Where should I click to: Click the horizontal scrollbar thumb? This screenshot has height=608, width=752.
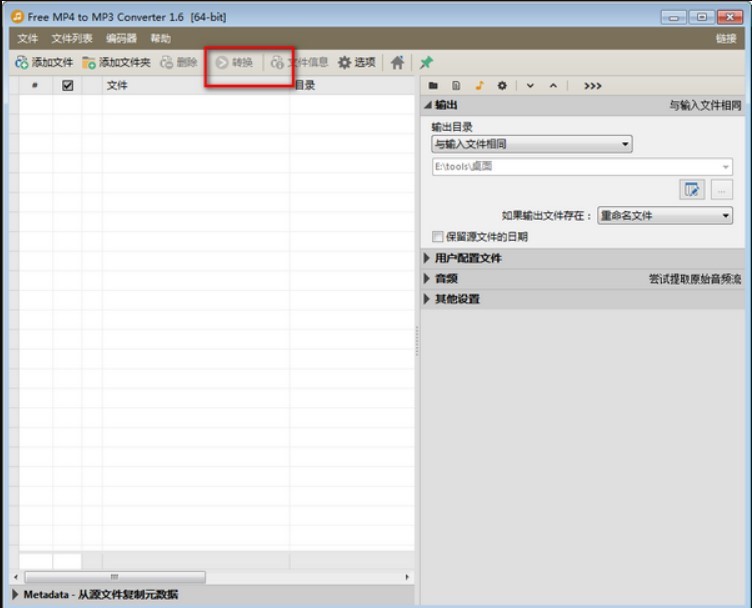[x=115, y=577]
